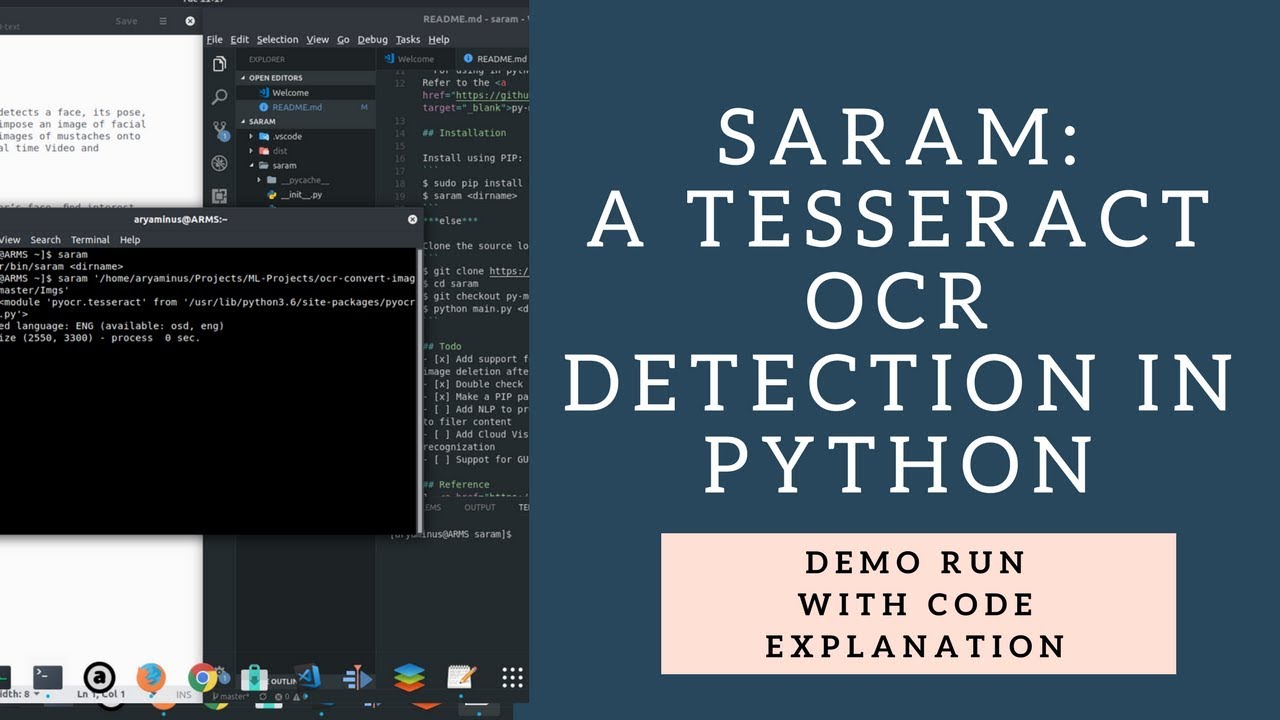Open the Terminal menu in terminal window

(x=90, y=240)
